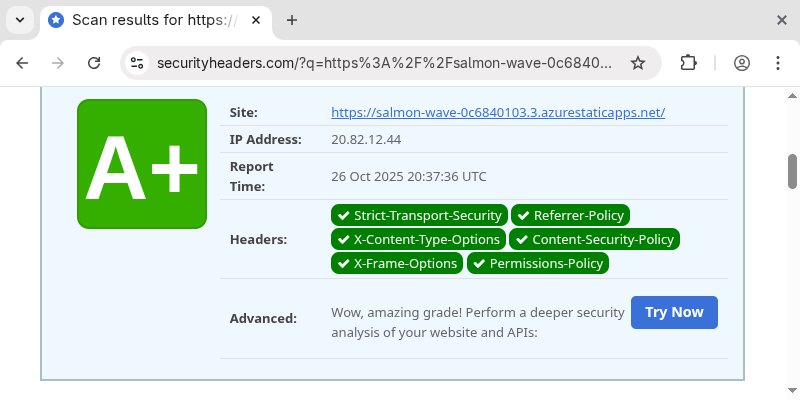Click the browser back arrow
800x400 pixels.
tap(22, 63)
